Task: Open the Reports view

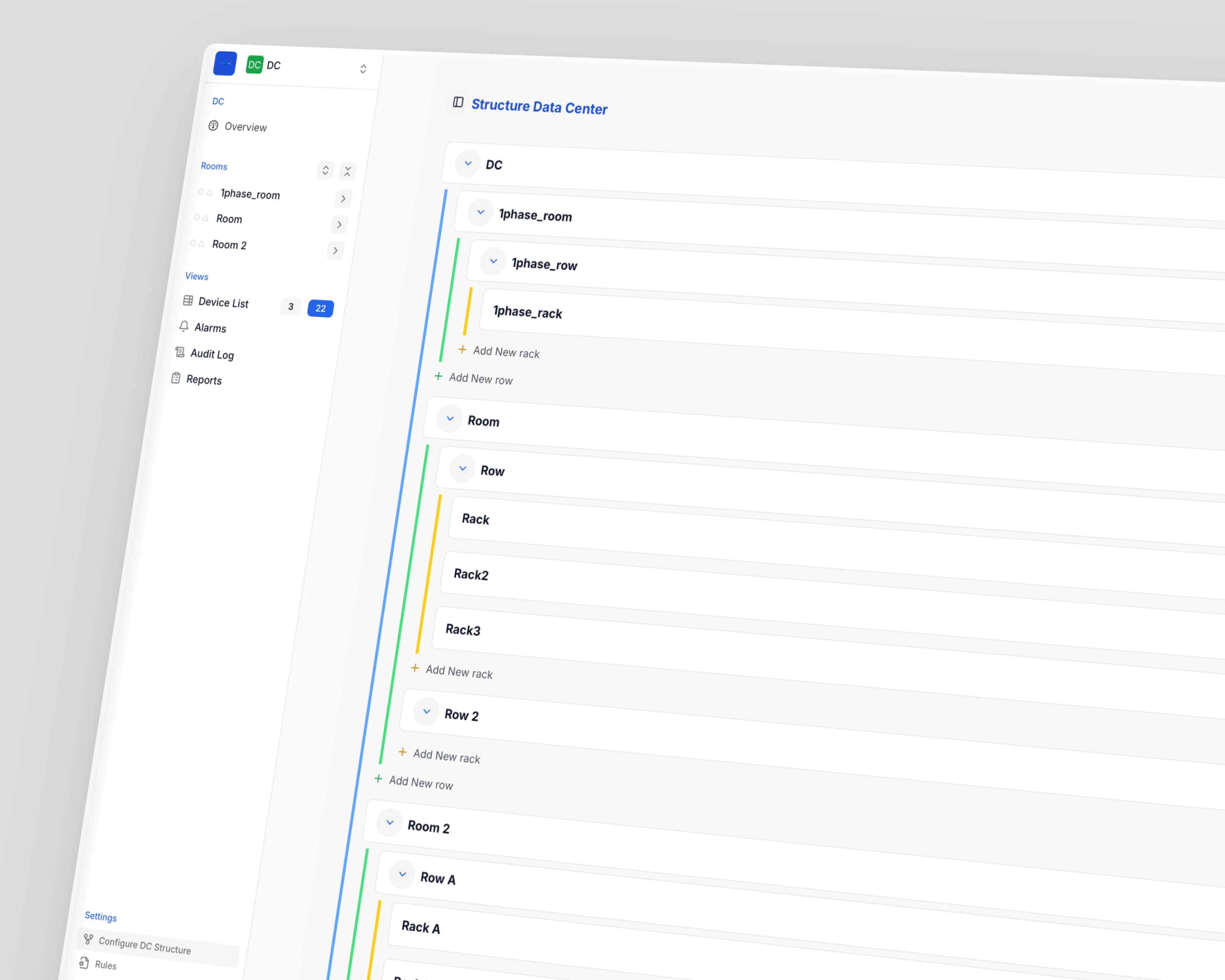Action: pos(204,380)
